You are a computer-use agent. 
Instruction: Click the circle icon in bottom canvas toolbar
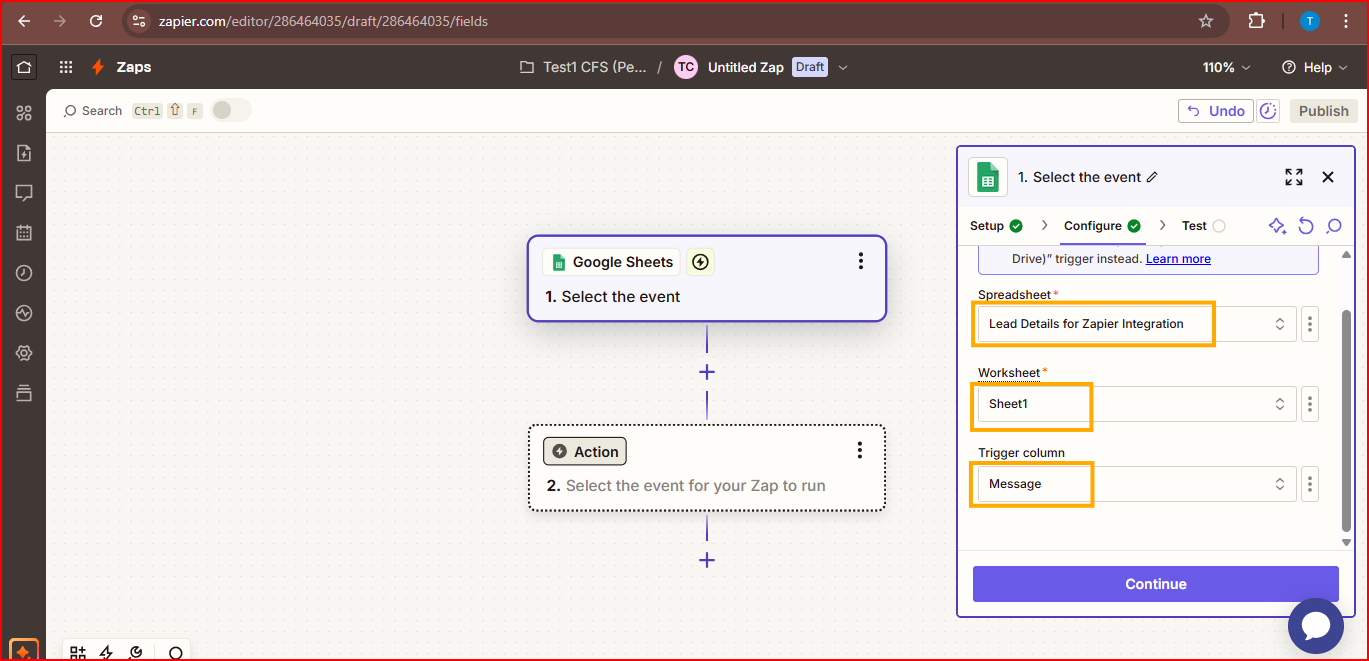[x=176, y=654]
